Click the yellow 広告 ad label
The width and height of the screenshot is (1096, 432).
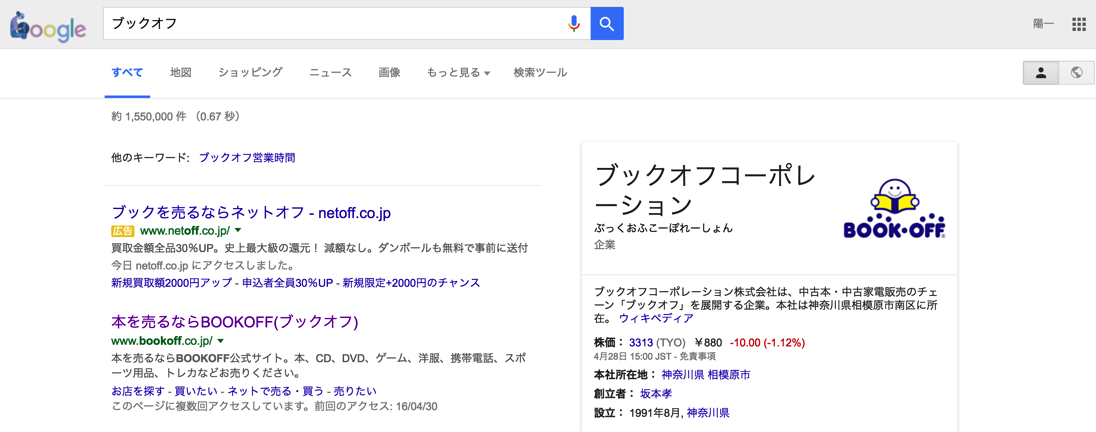pos(122,230)
